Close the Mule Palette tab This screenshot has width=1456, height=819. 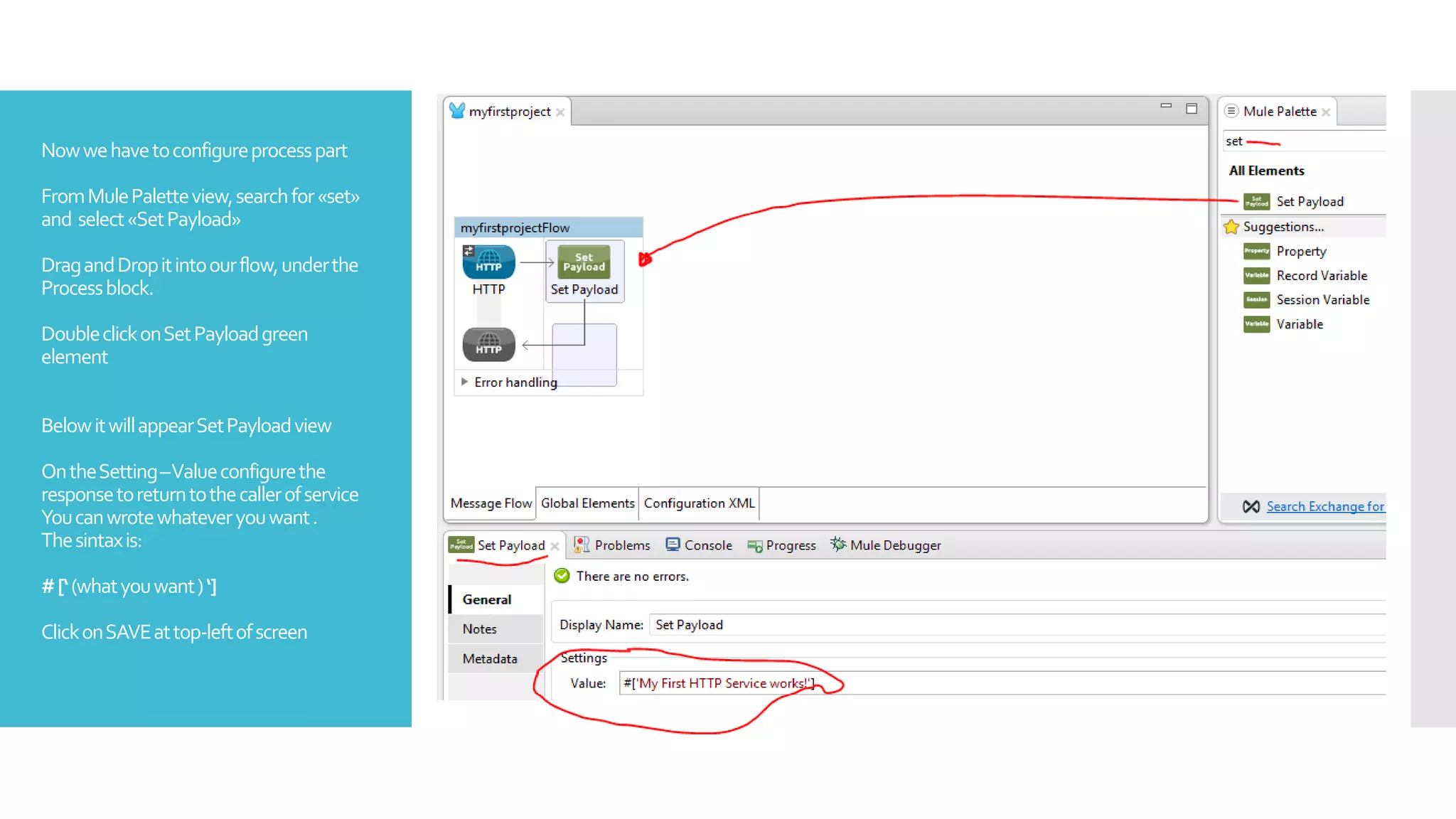tap(1326, 112)
